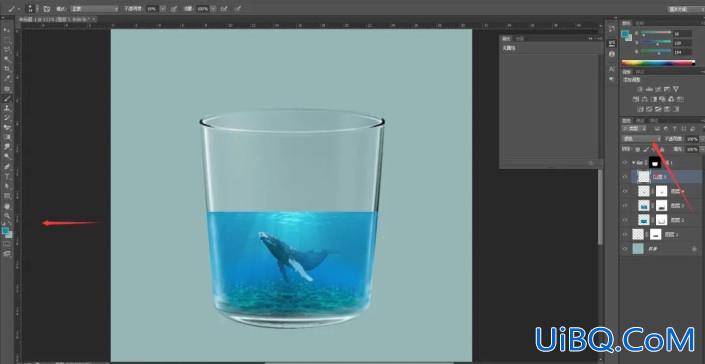
Task: Select the Gradient tool
Action: point(7,137)
